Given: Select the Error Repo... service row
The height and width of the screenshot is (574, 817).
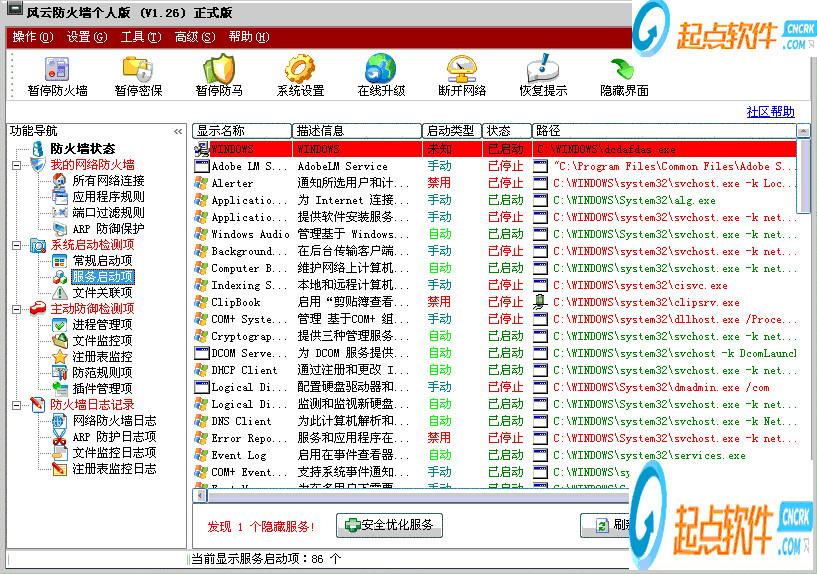Looking at the screenshot, I should (494, 438).
